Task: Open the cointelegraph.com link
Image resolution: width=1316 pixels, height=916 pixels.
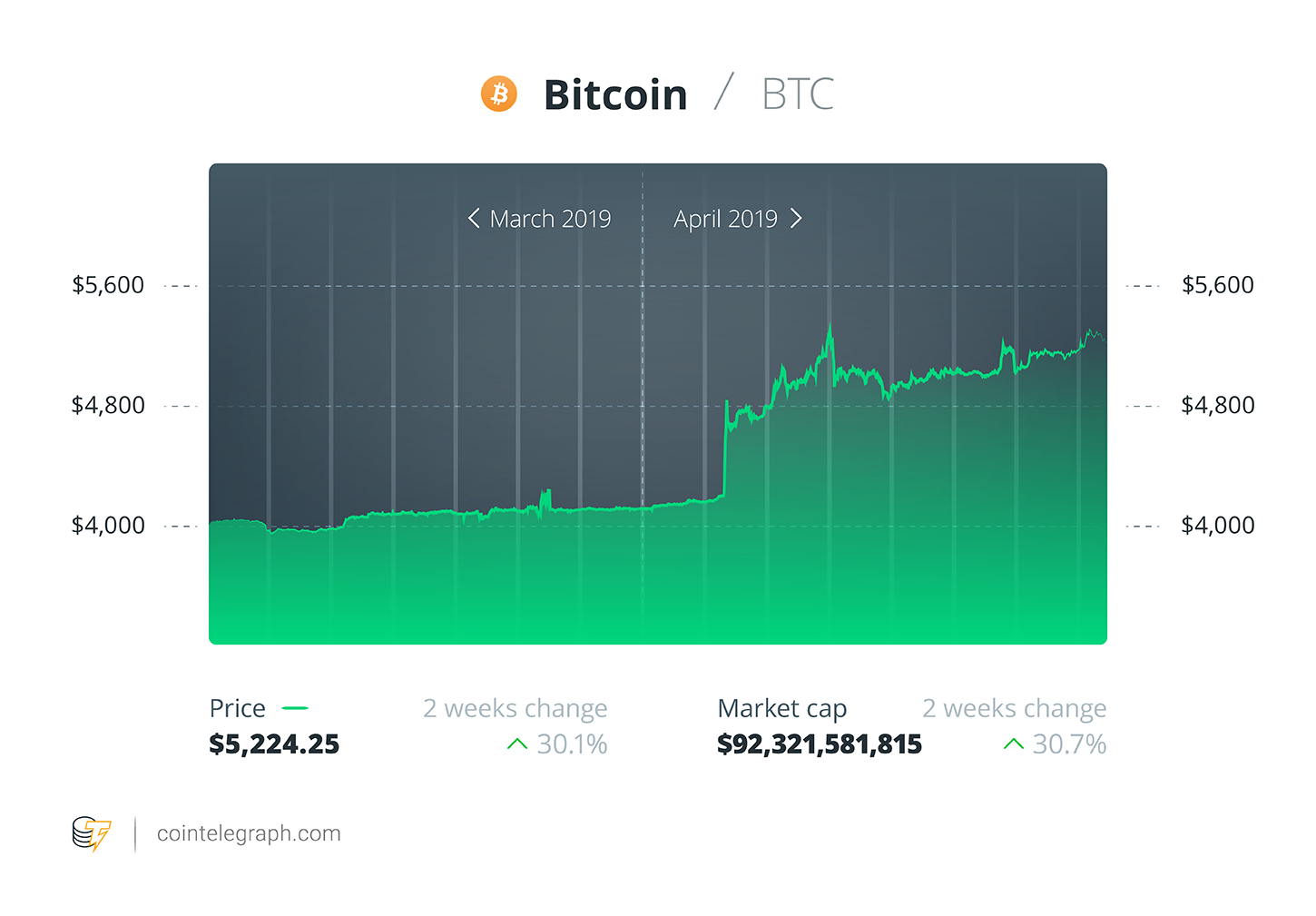Action: [x=249, y=833]
